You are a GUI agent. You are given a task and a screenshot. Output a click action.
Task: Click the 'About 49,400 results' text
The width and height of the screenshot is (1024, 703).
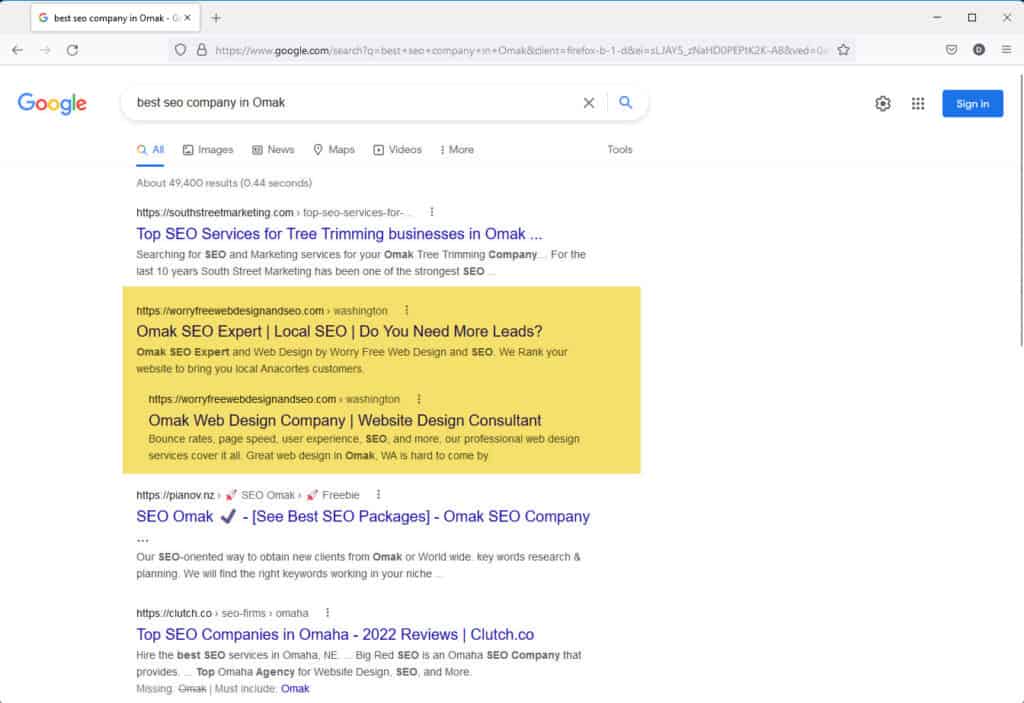pos(224,183)
